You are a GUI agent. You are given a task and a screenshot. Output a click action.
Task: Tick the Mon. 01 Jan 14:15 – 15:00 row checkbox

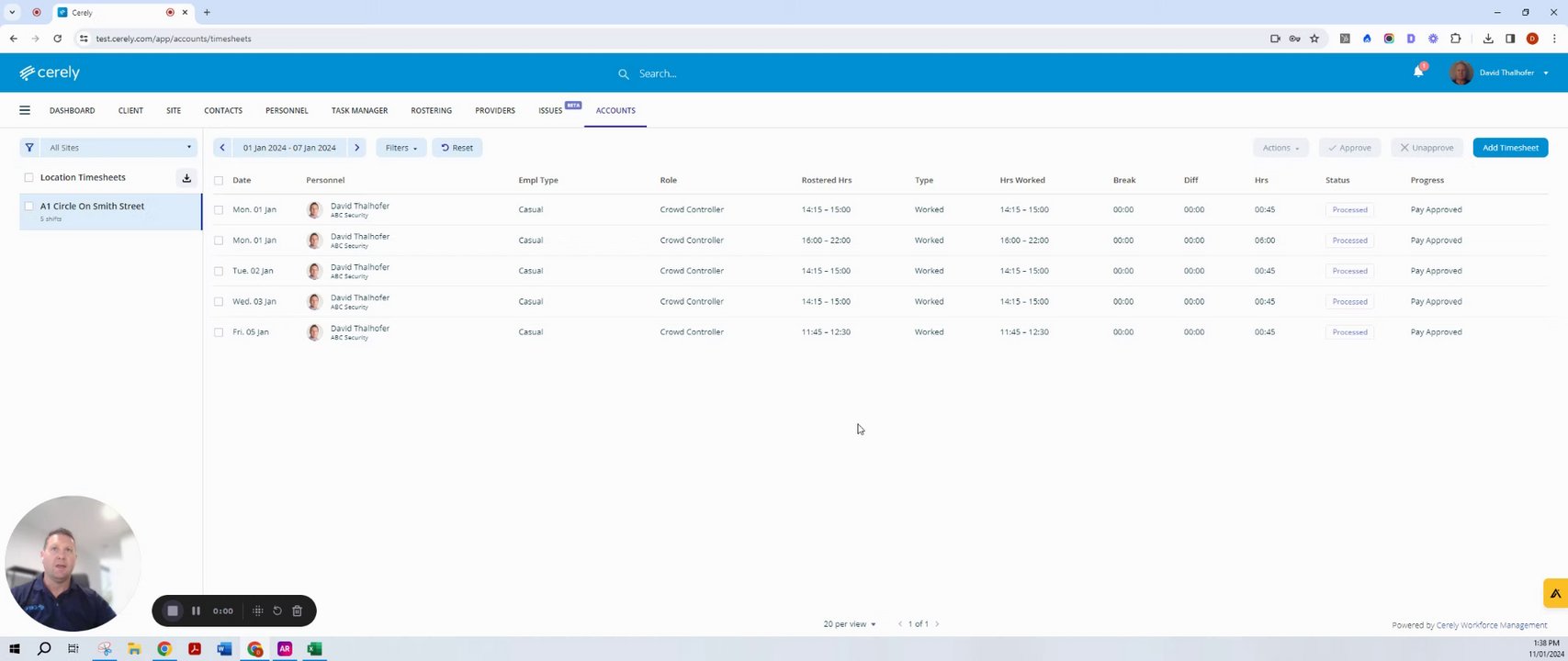[x=219, y=210]
